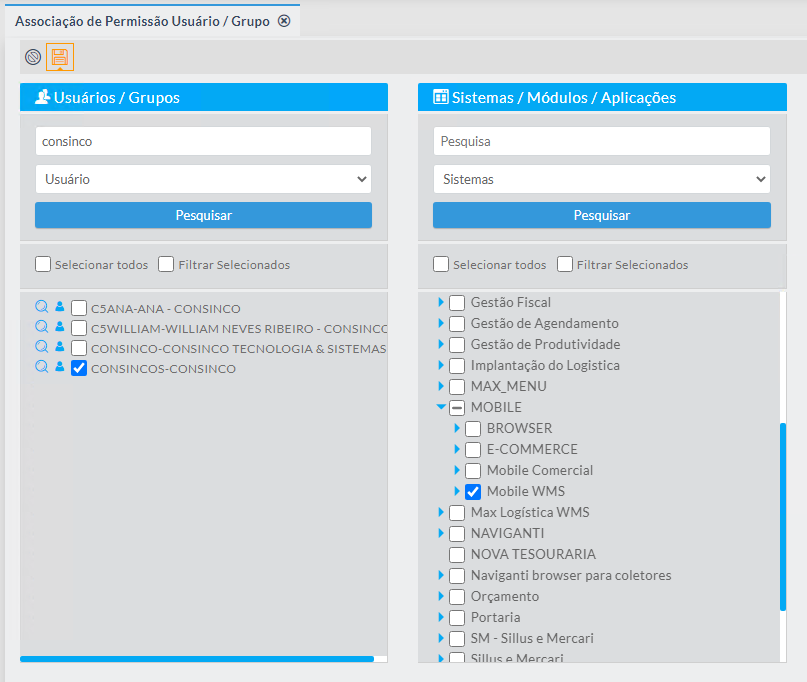
Task: Collapse the MOBILE tree node
Action: [441, 407]
